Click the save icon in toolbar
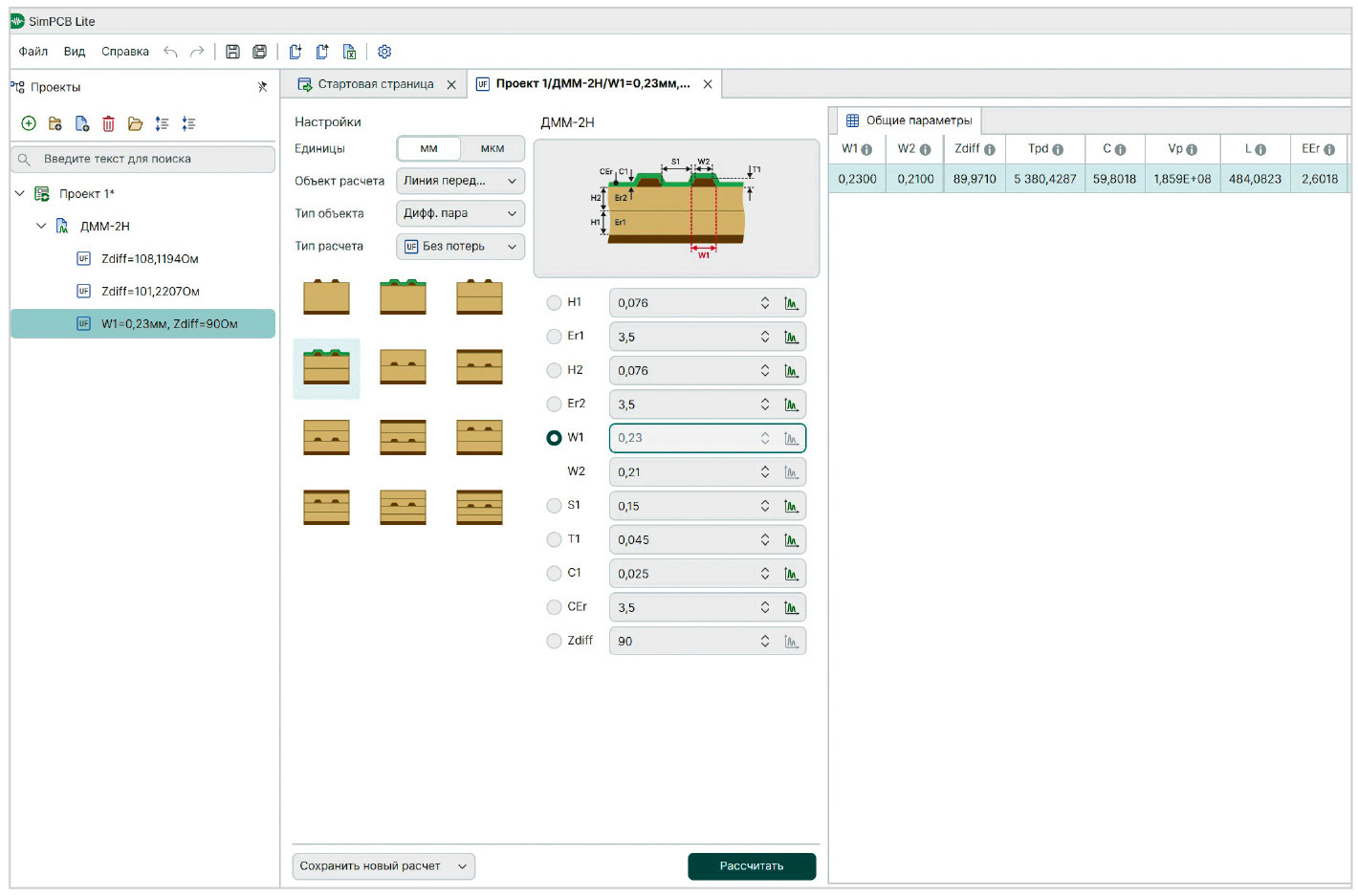The width and height of the screenshot is (1358, 896). (232, 52)
